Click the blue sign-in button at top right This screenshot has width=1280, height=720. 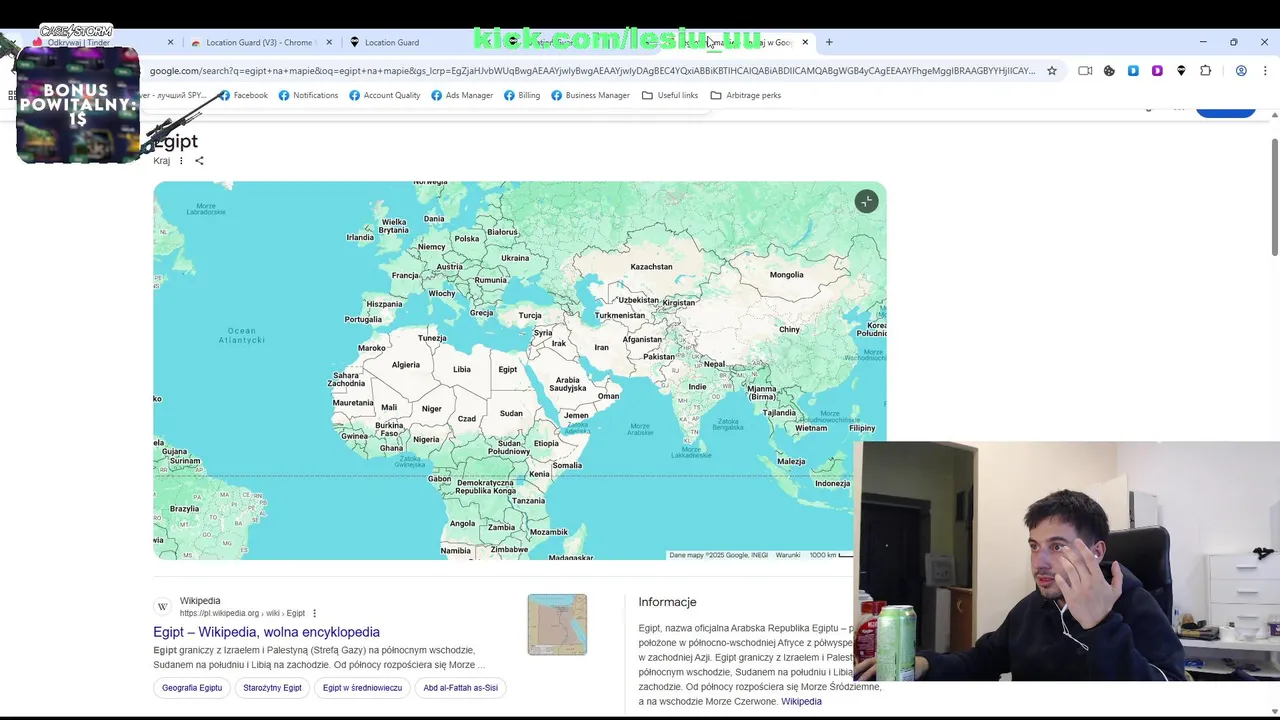point(1225,111)
